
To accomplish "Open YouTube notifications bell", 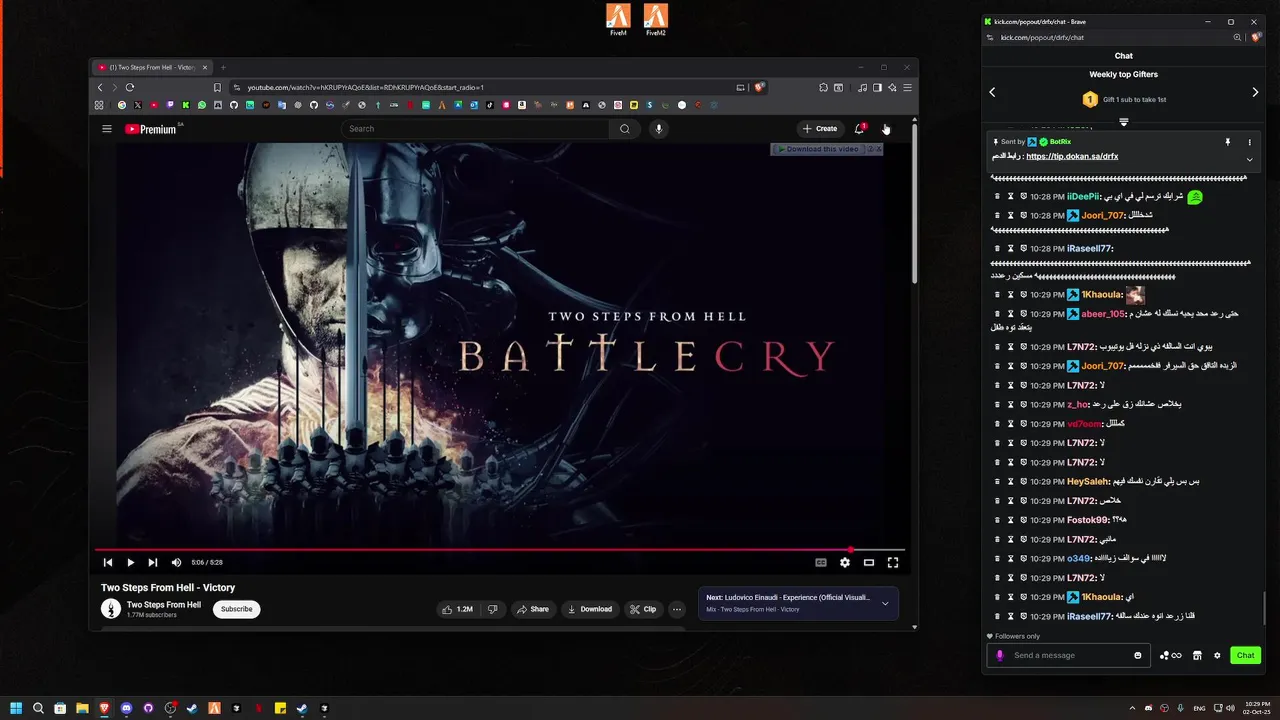I will 860,129.
